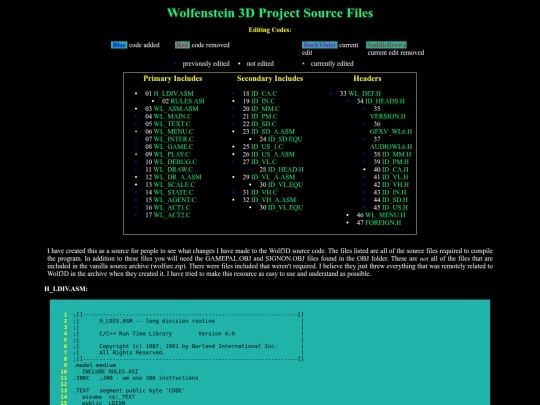Open the ID_PM.C file link
Screen dimensions: 540x405
tap(264, 116)
